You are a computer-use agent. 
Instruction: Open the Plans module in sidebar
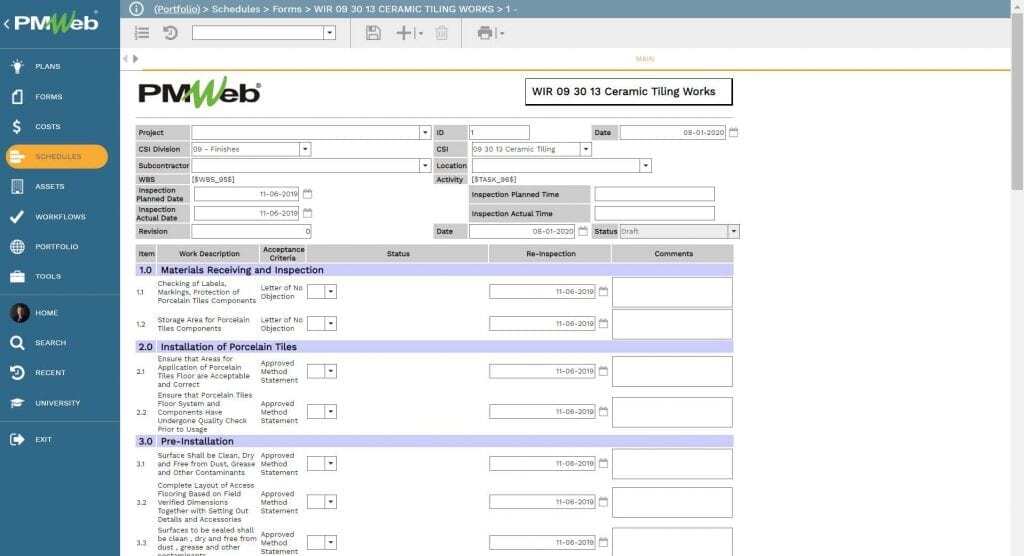[47, 67]
